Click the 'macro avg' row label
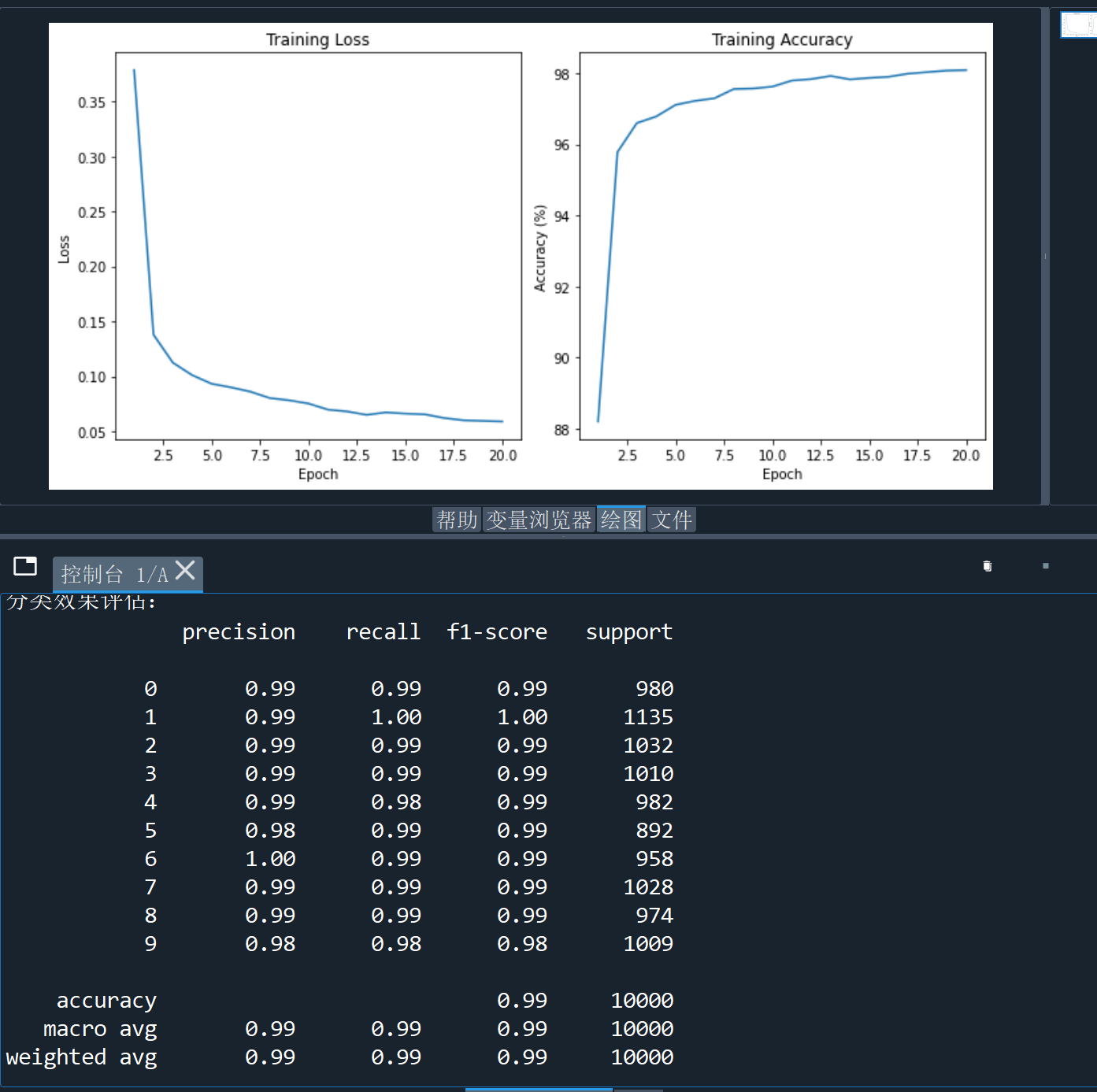Image resolution: width=1097 pixels, height=1092 pixels. point(100,1030)
